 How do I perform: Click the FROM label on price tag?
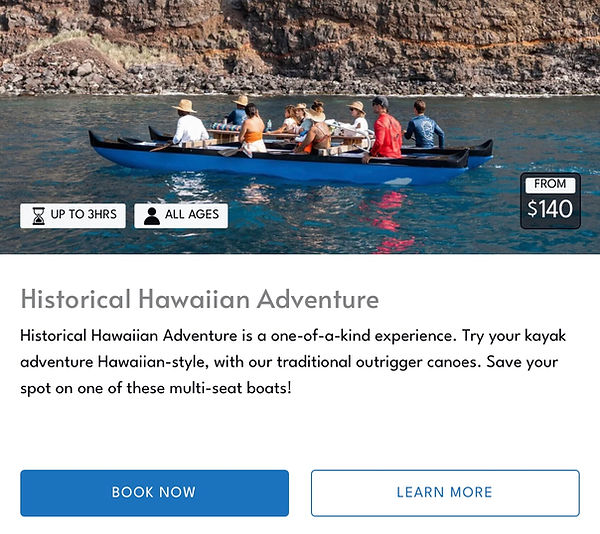(x=550, y=184)
